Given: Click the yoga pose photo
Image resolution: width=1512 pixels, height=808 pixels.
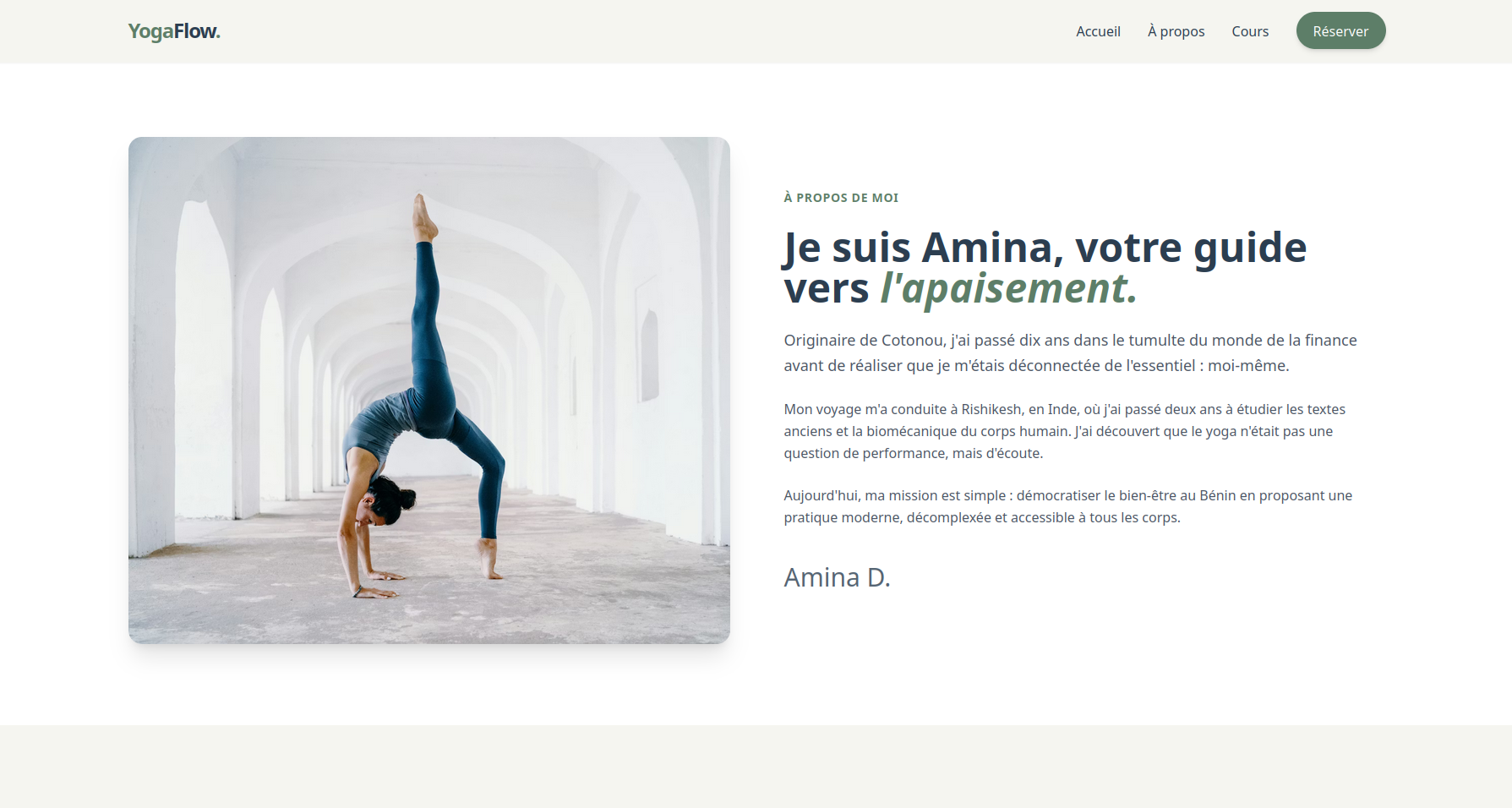Looking at the screenshot, I should pyautogui.click(x=429, y=390).
